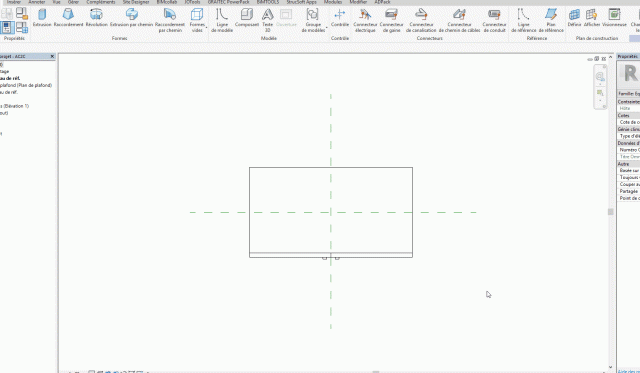Open the BIMcollab ribbon tab
This screenshot has width=640, height=373.
tap(167, 2)
